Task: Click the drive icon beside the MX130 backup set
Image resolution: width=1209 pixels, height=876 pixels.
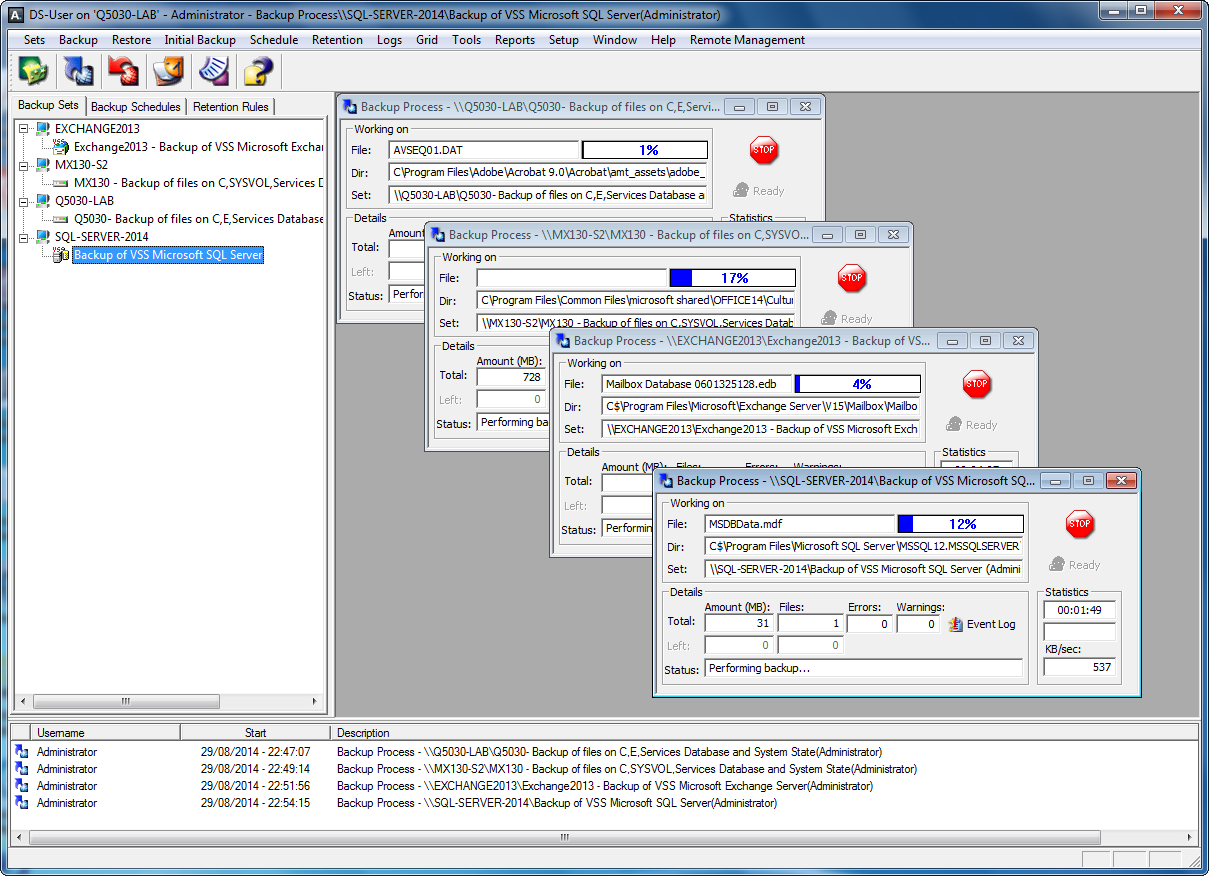Action: click(x=62, y=183)
